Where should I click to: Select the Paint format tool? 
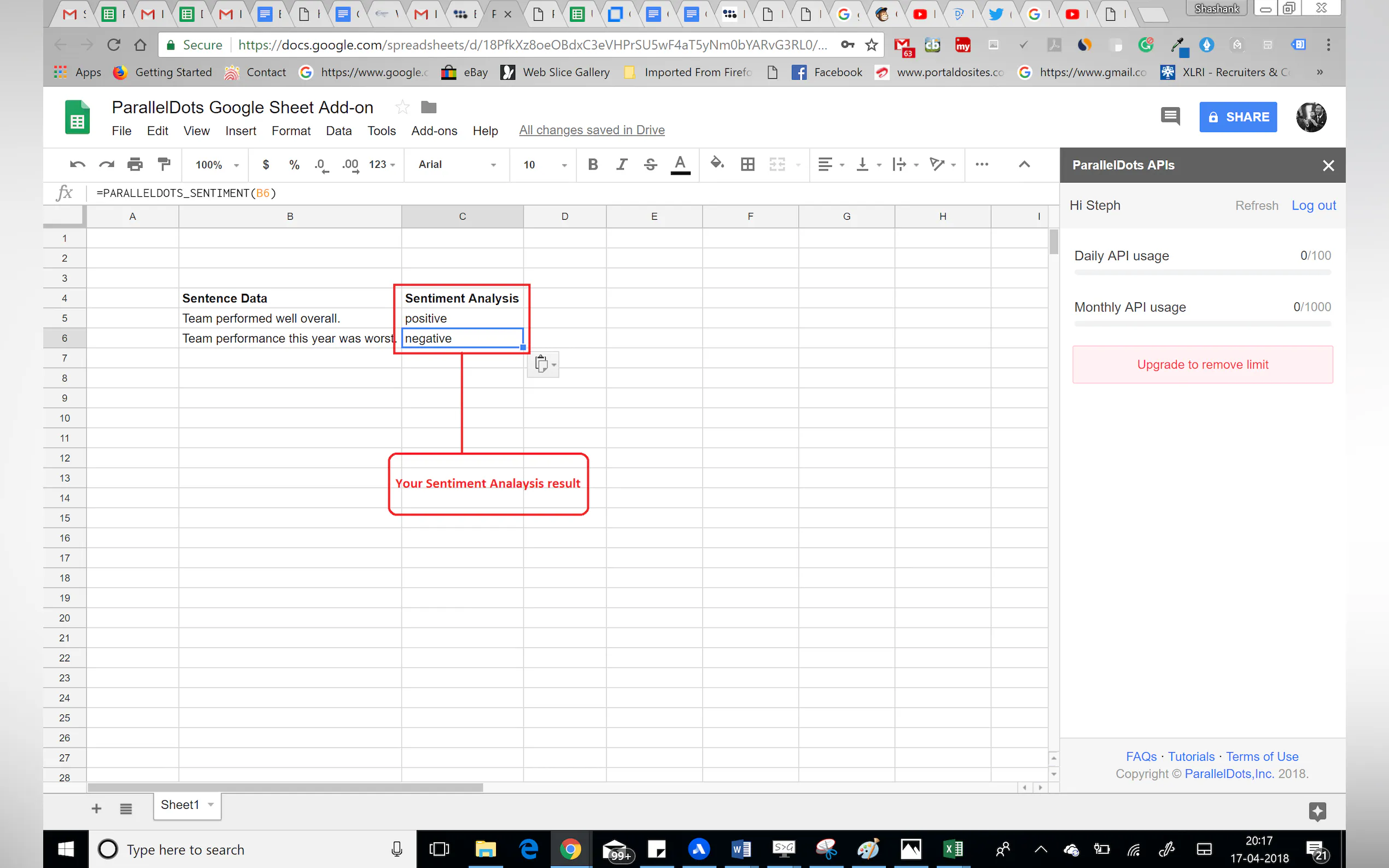click(x=164, y=165)
